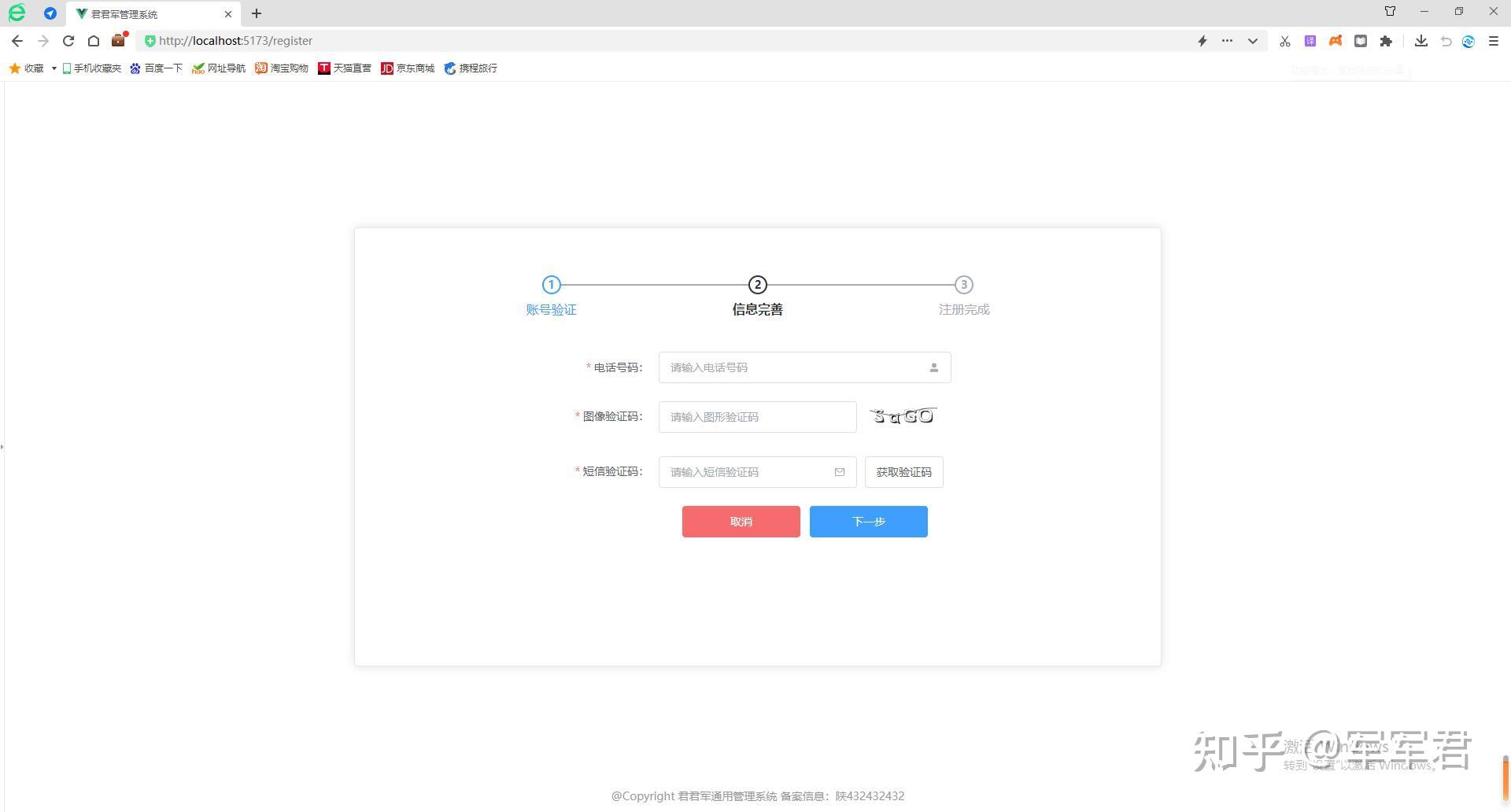Open the 京东商城 bookmark link
The width and height of the screenshot is (1511, 812).
(x=408, y=68)
